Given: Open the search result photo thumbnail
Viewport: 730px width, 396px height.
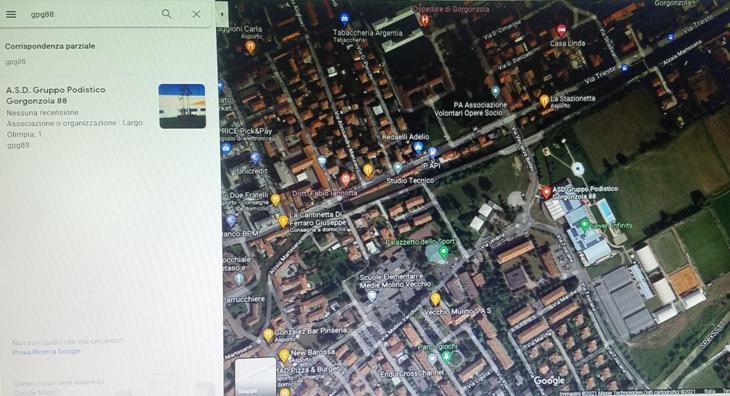Looking at the screenshot, I should point(182,106).
